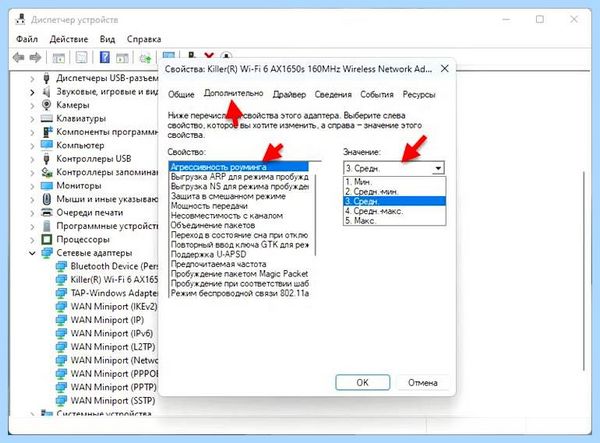Select Несовместимость с каналом property

coord(227,216)
